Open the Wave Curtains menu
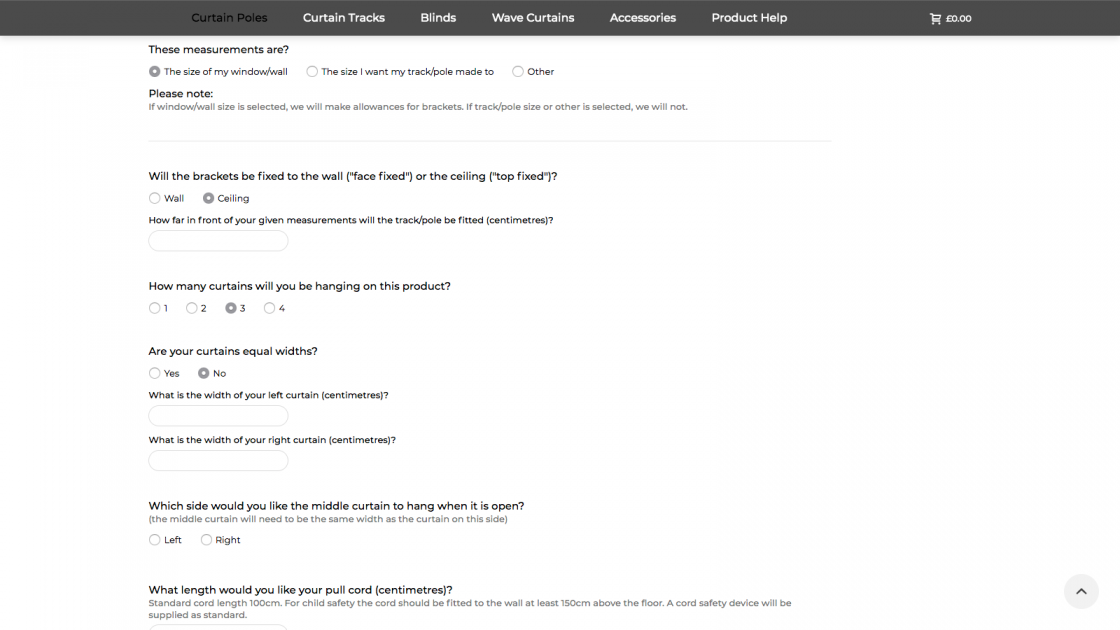The width and height of the screenshot is (1120, 630). (533, 18)
